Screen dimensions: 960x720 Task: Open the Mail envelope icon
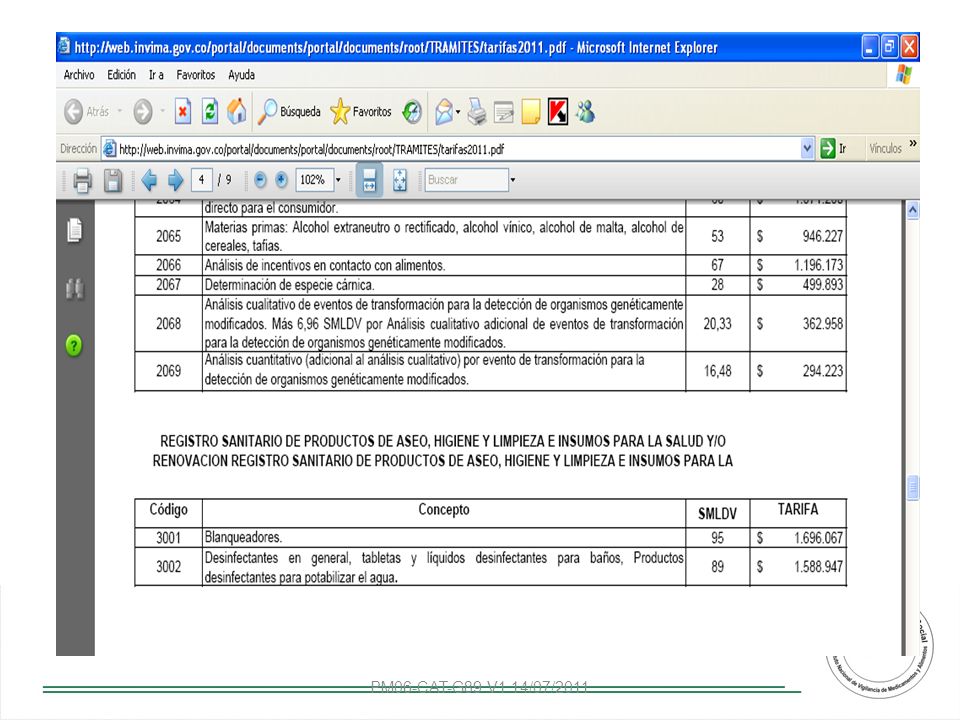444,112
